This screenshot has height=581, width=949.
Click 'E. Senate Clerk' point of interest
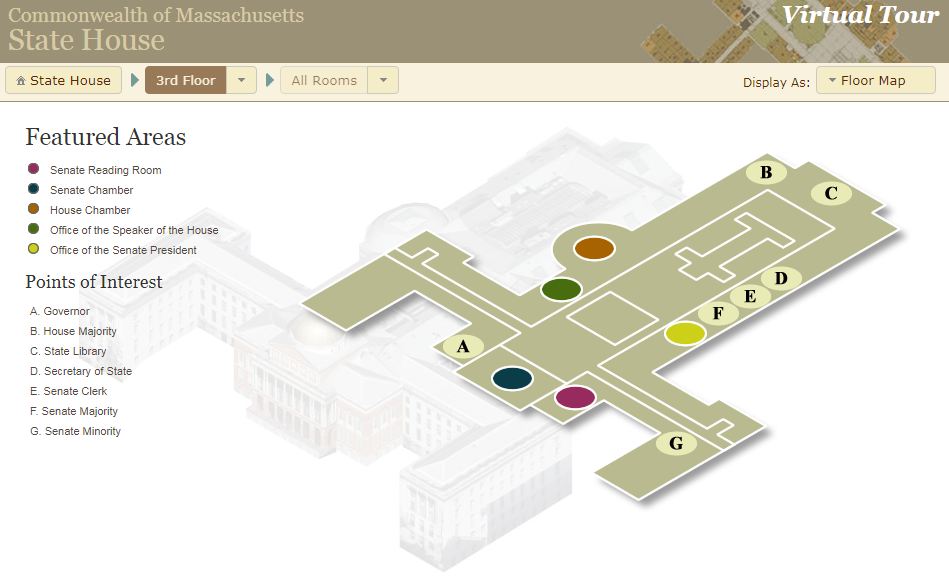pyautogui.click(x=68, y=391)
